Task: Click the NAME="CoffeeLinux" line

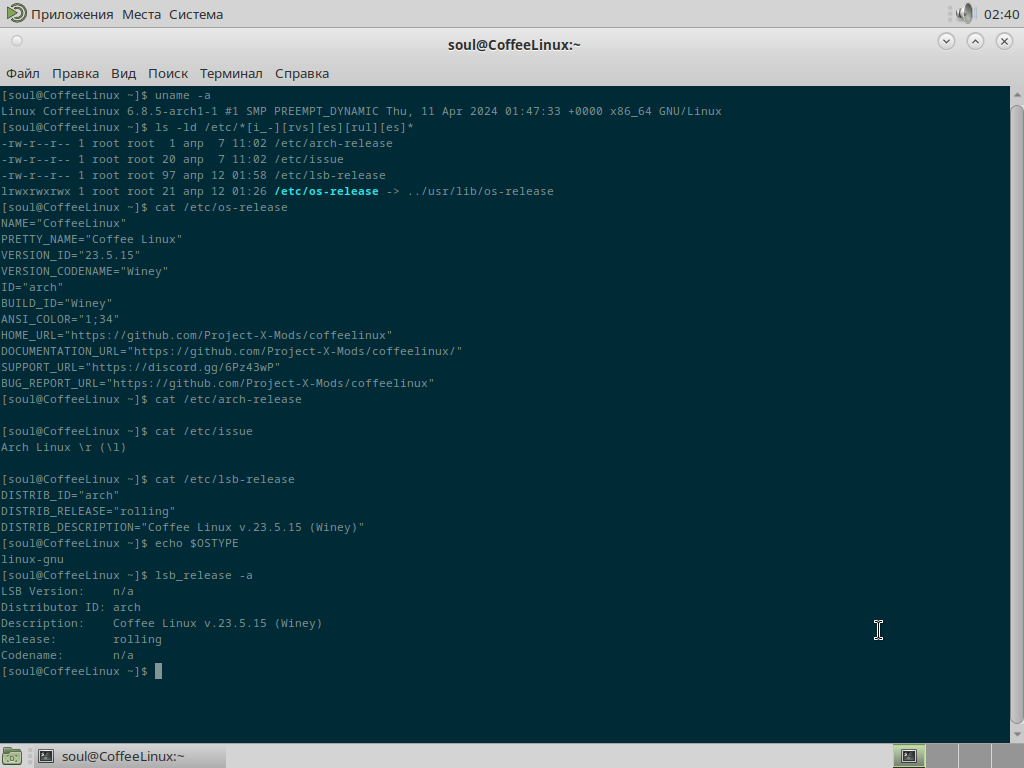Action: coord(64,223)
